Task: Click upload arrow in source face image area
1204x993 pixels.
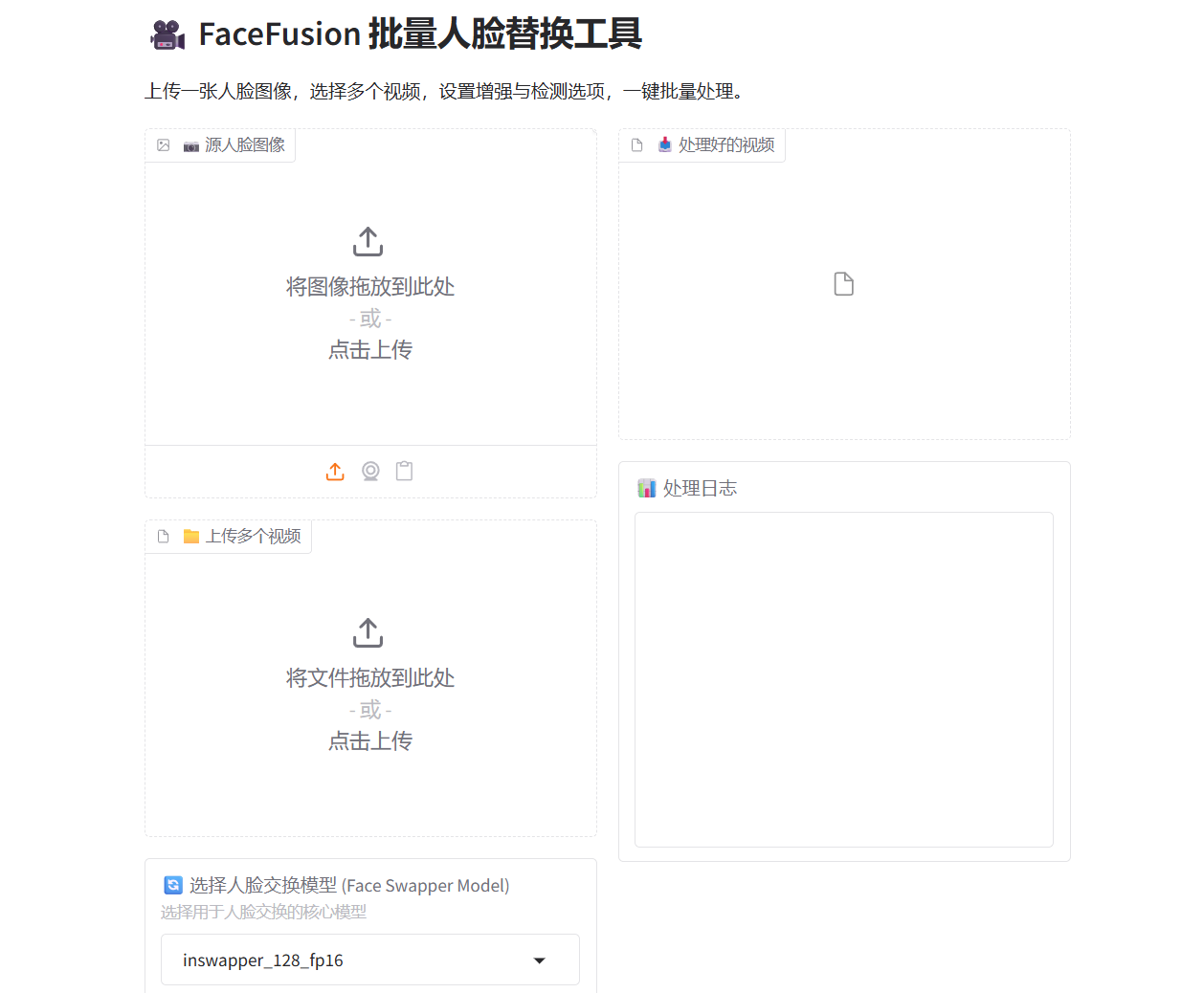Action: pyautogui.click(x=368, y=242)
